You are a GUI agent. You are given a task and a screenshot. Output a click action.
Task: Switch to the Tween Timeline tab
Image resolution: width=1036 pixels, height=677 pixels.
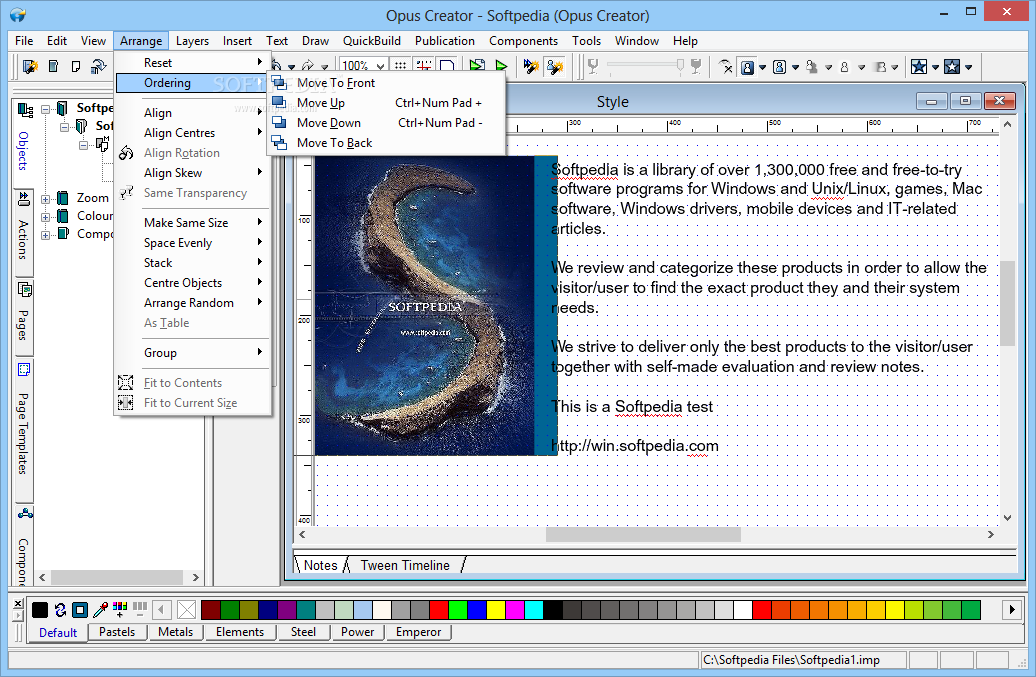405,565
